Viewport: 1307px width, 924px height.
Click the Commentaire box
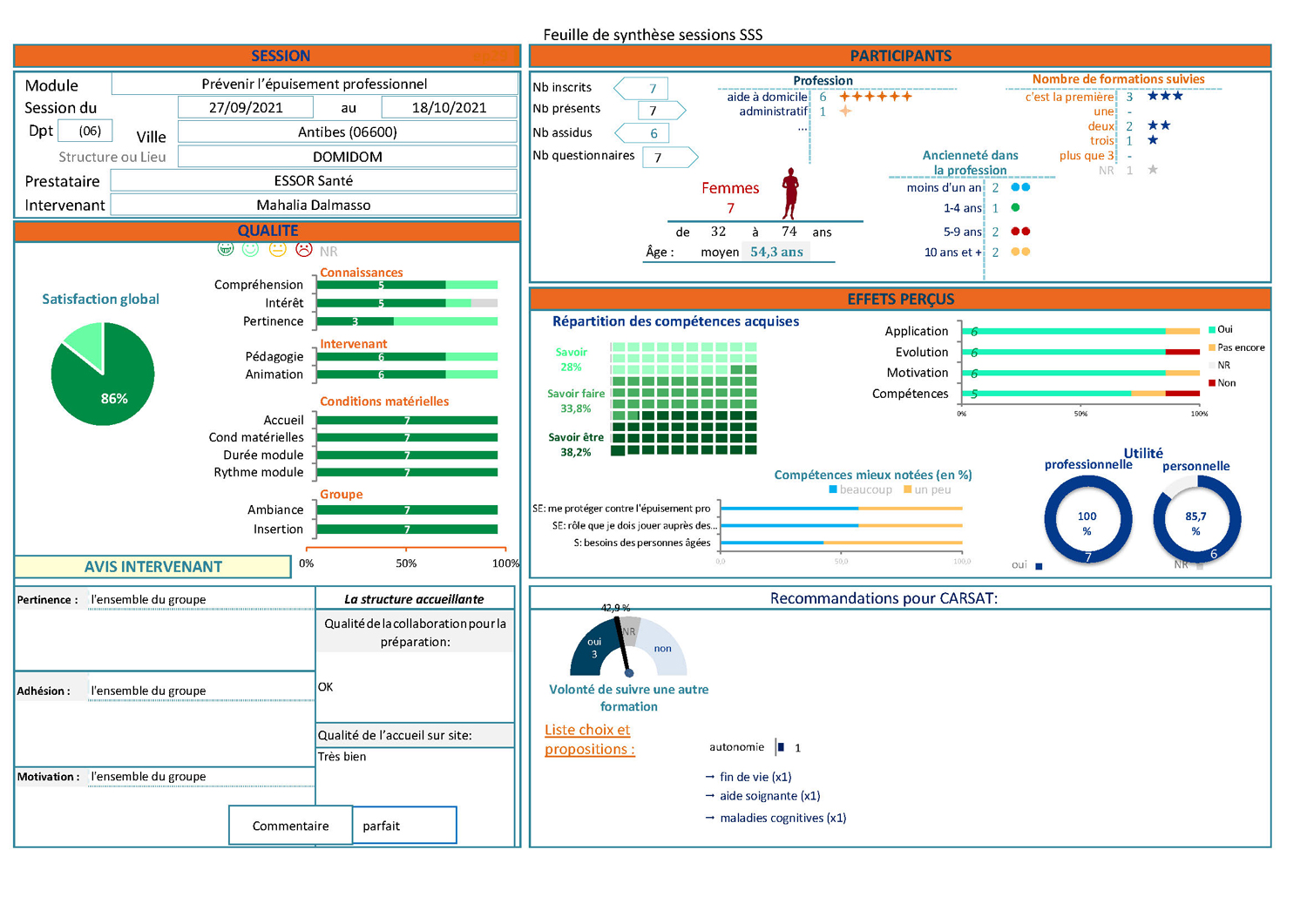point(291,826)
